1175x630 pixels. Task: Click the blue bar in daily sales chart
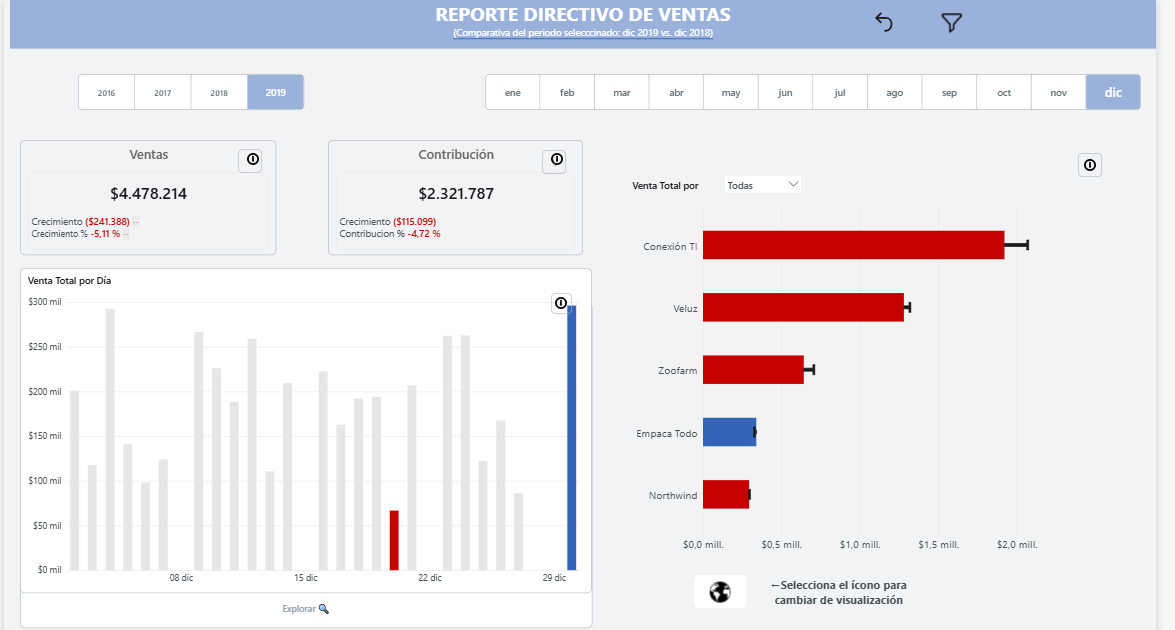click(572, 437)
